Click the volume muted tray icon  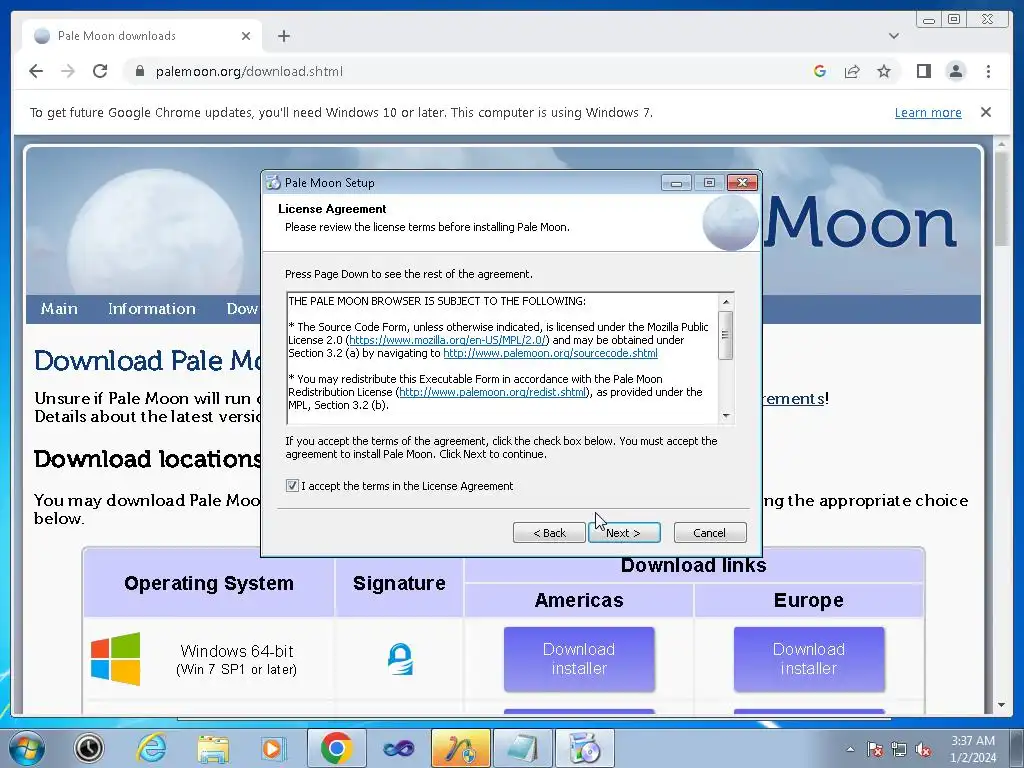point(923,749)
